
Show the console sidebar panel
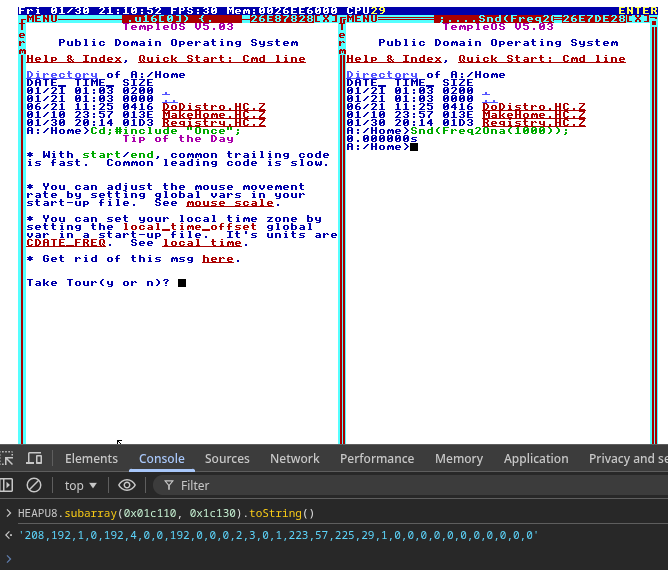(x=7, y=485)
